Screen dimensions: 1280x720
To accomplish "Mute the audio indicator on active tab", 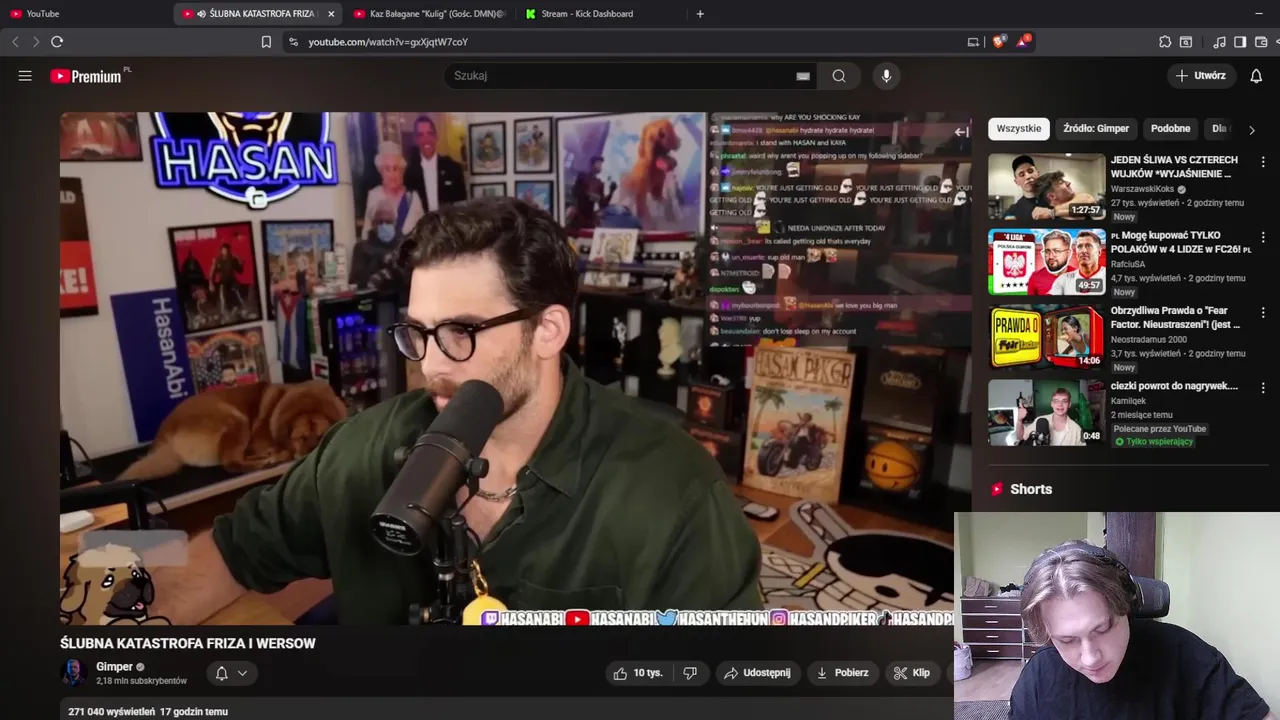I will click(202, 14).
